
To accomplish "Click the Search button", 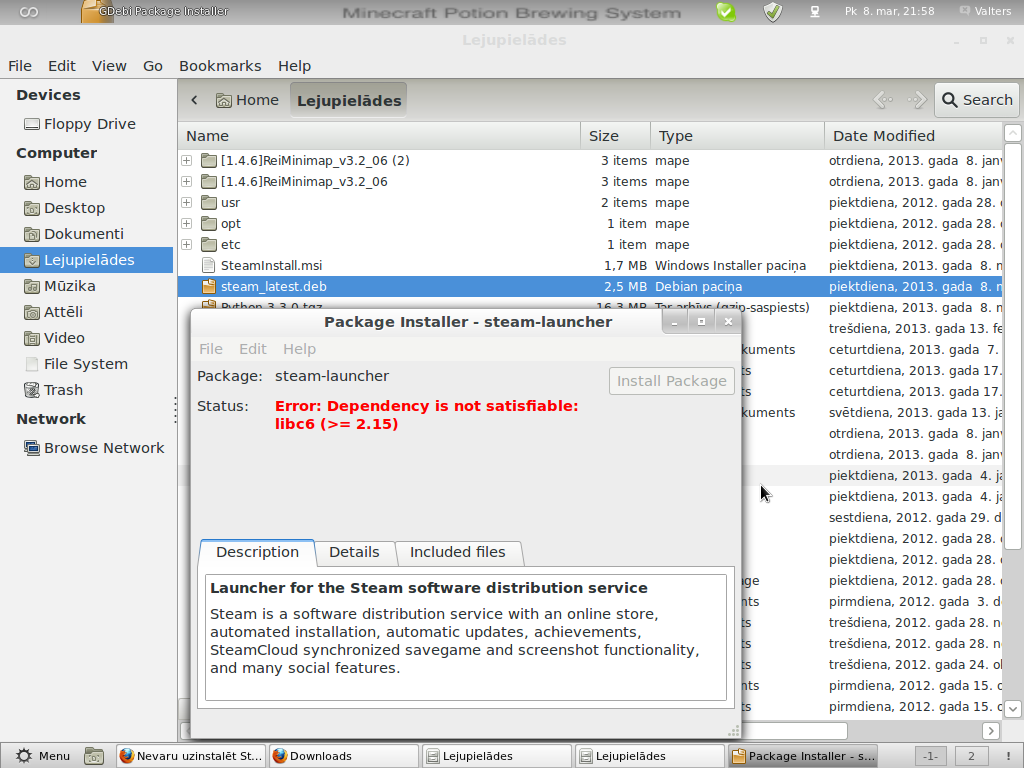I will click(x=977, y=100).
